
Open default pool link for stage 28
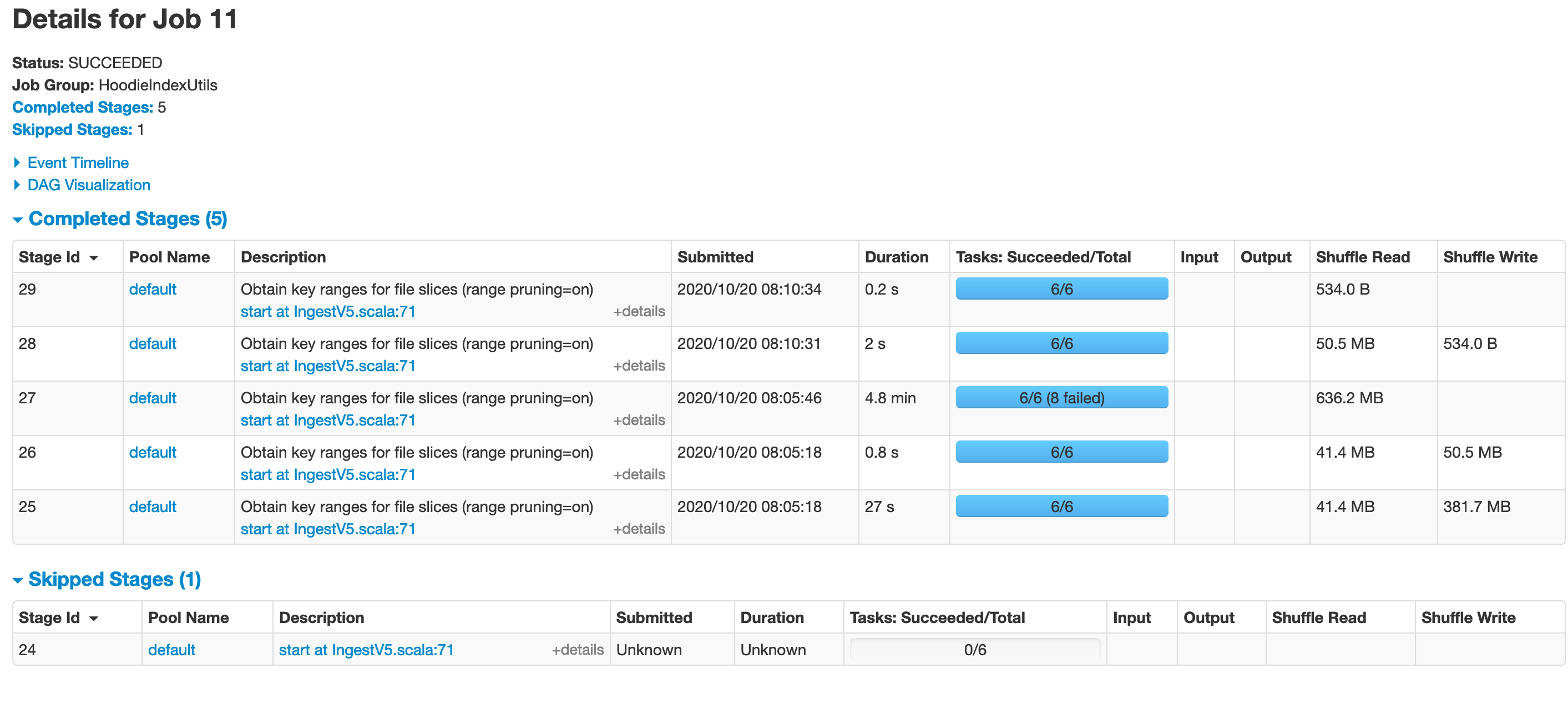152,343
